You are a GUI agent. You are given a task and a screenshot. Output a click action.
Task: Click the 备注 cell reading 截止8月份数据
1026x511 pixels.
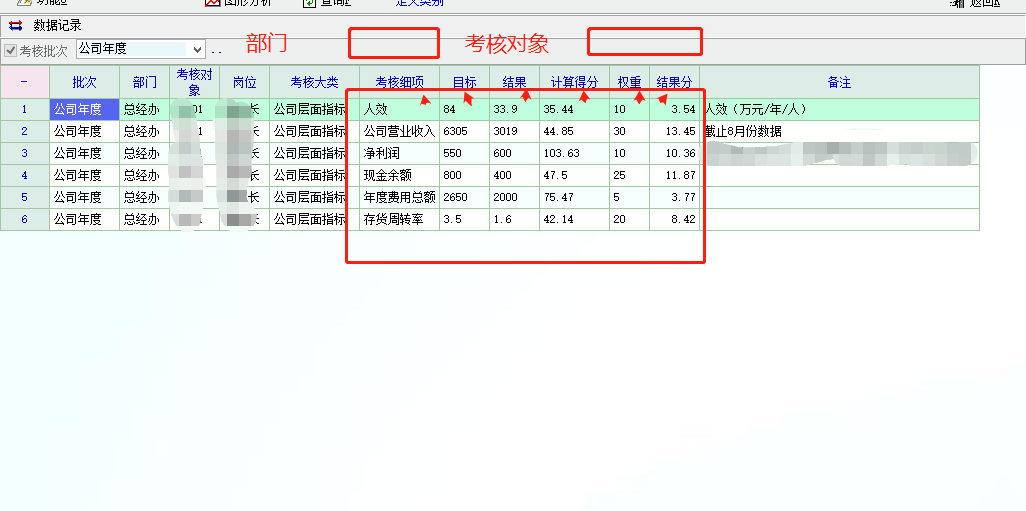[838, 131]
